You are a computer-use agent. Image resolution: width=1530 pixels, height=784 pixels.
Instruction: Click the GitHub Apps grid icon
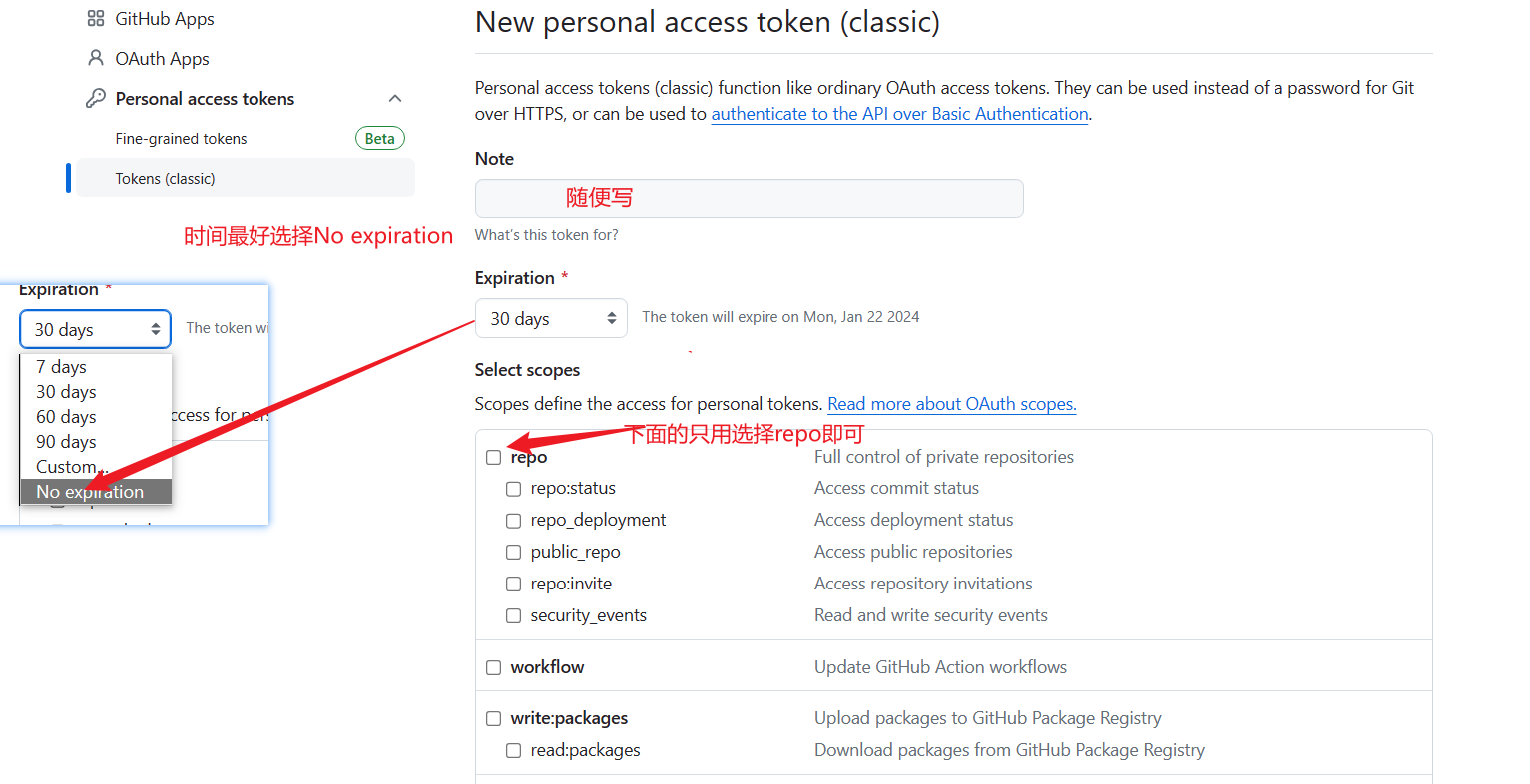(x=96, y=18)
